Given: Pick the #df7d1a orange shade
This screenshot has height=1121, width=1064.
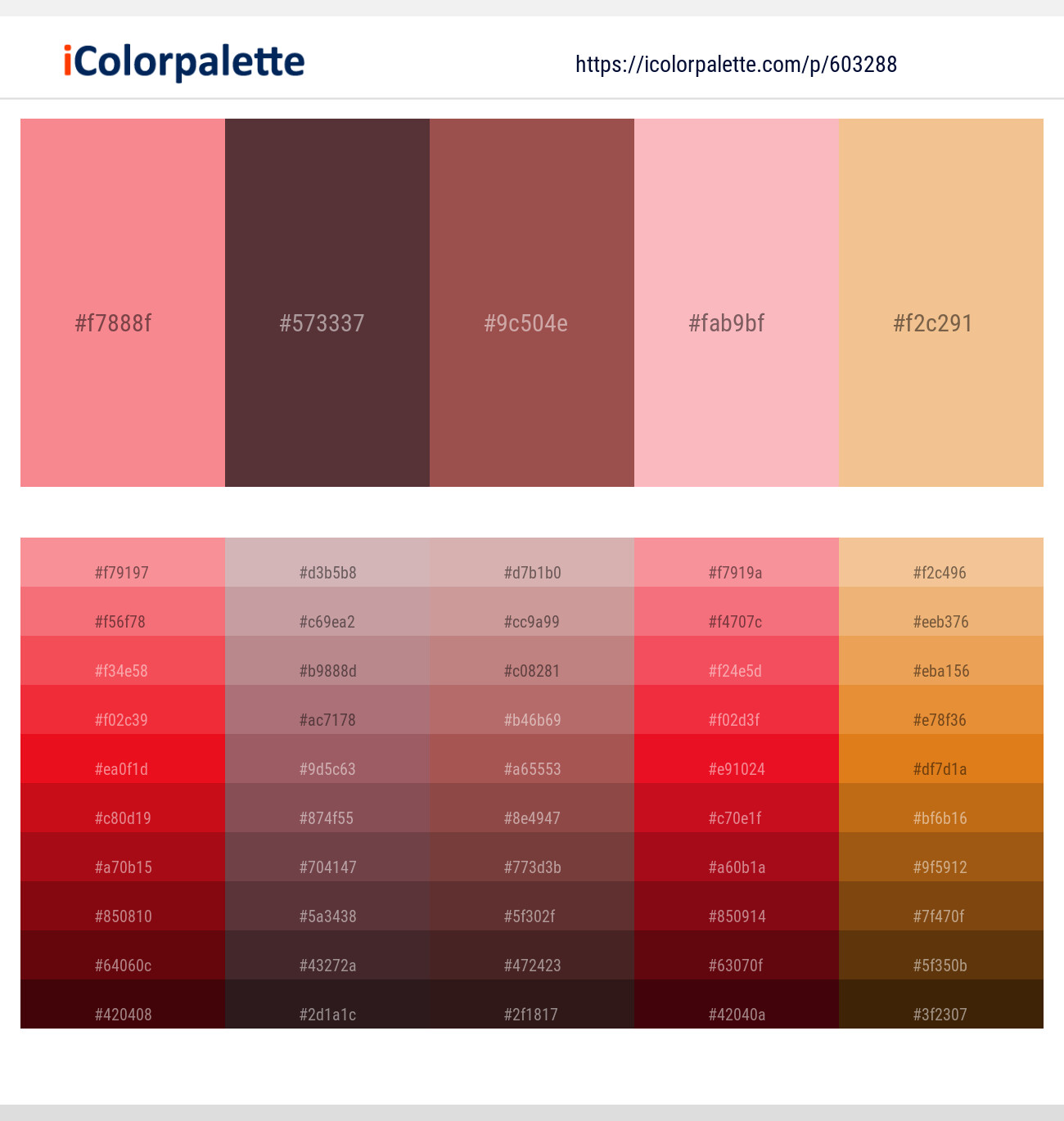Looking at the screenshot, I should 941,759.
